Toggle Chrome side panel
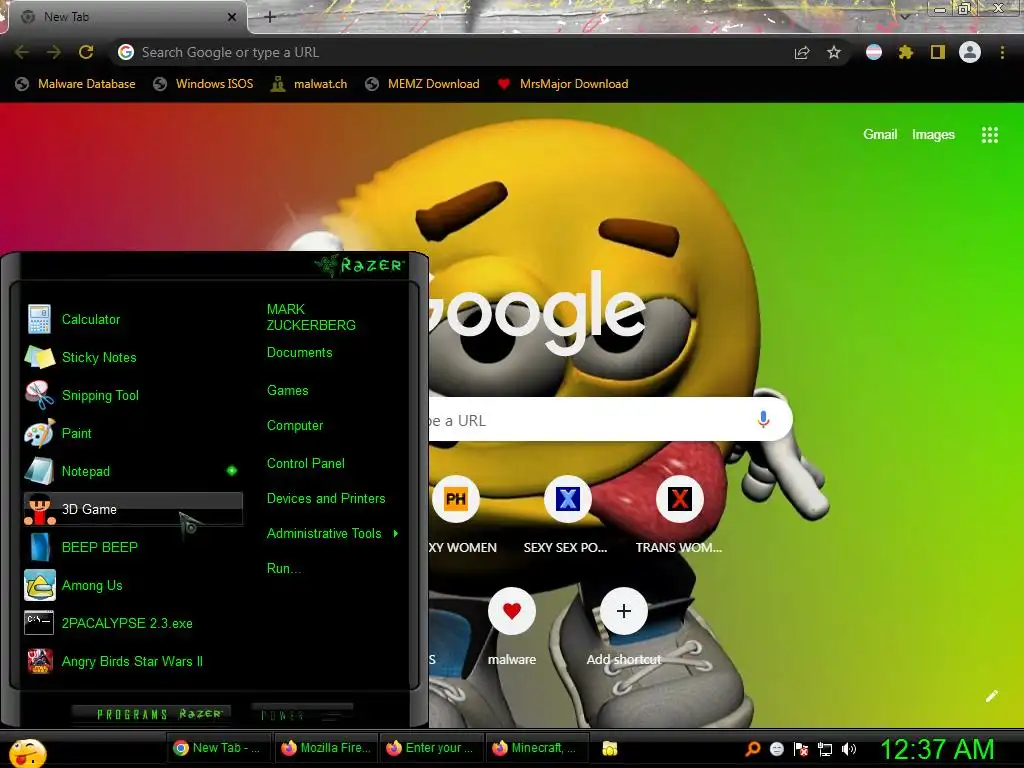The width and height of the screenshot is (1024, 768). [x=938, y=52]
